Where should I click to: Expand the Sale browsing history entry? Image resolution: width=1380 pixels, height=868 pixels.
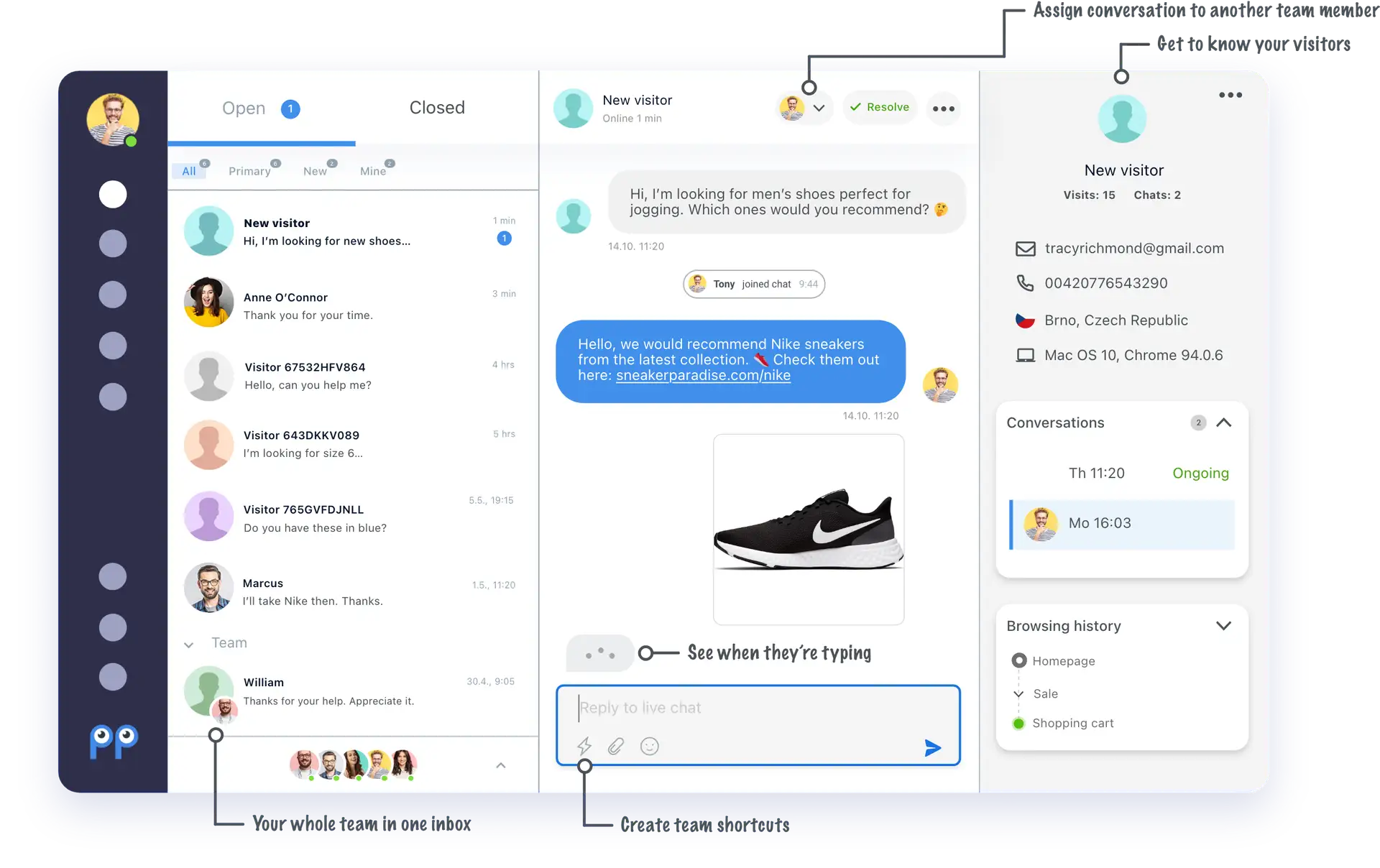click(1018, 694)
